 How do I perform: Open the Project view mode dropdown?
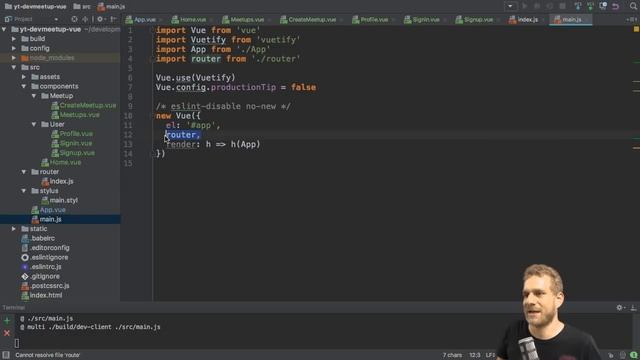(56, 19)
